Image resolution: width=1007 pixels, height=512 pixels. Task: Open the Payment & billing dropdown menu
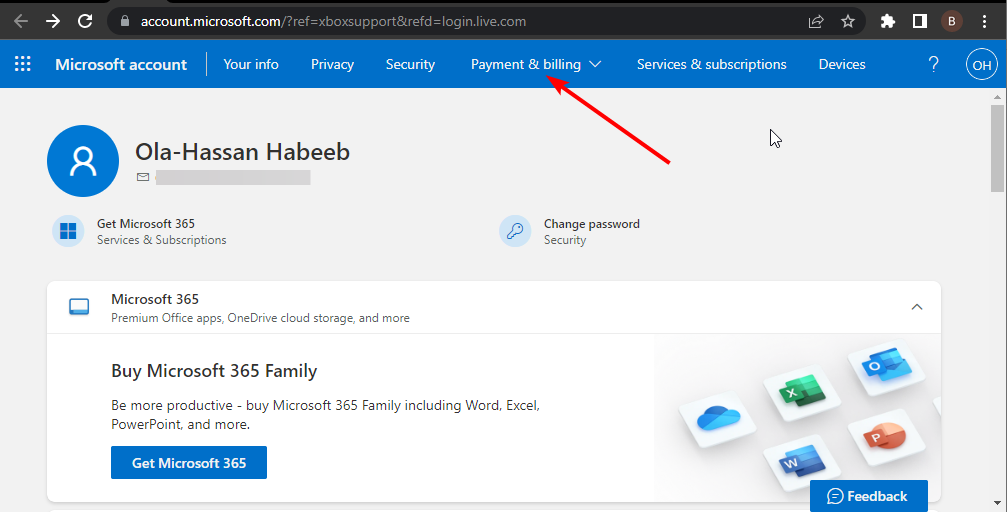tap(536, 64)
